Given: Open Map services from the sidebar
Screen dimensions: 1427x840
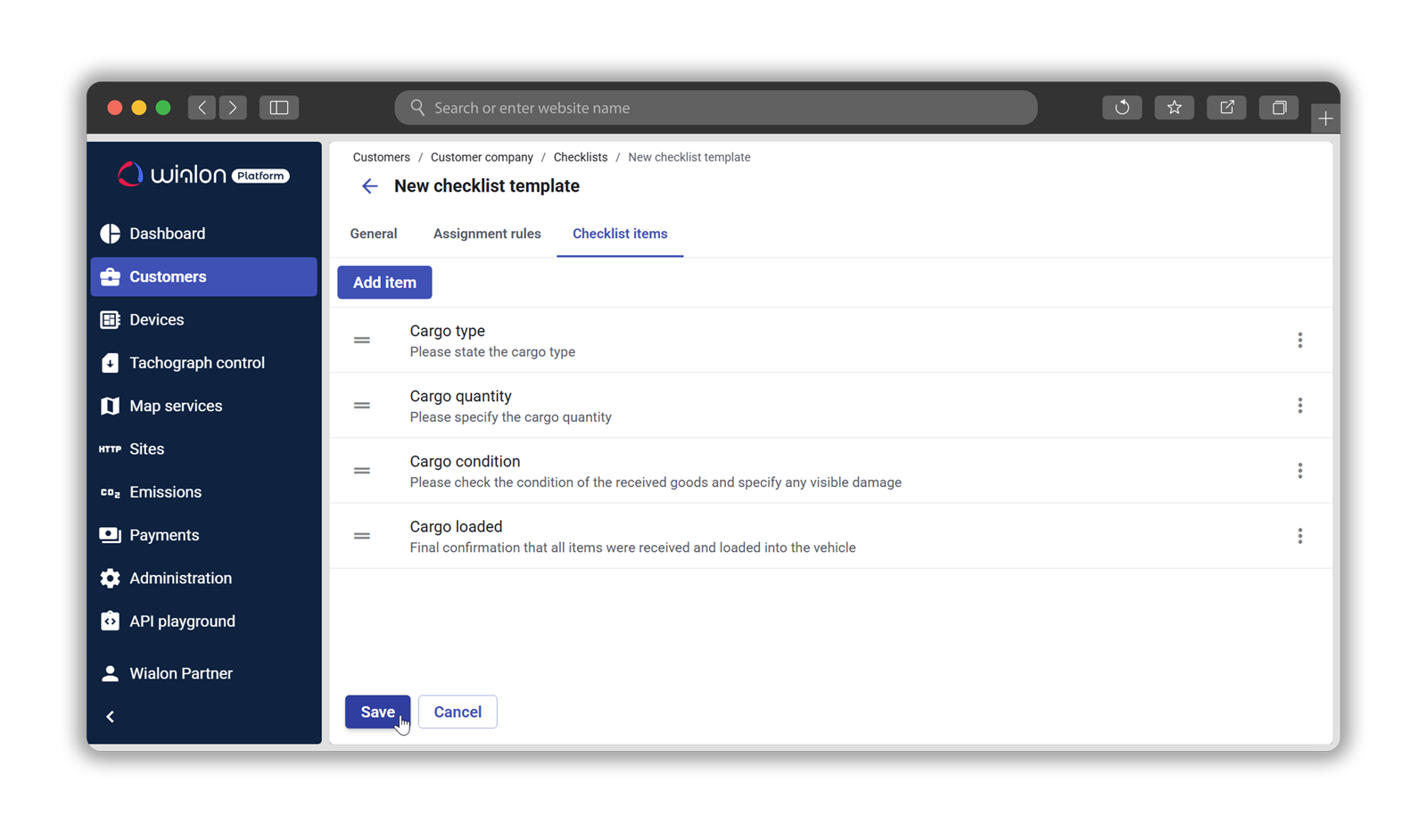Looking at the screenshot, I should (x=176, y=406).
